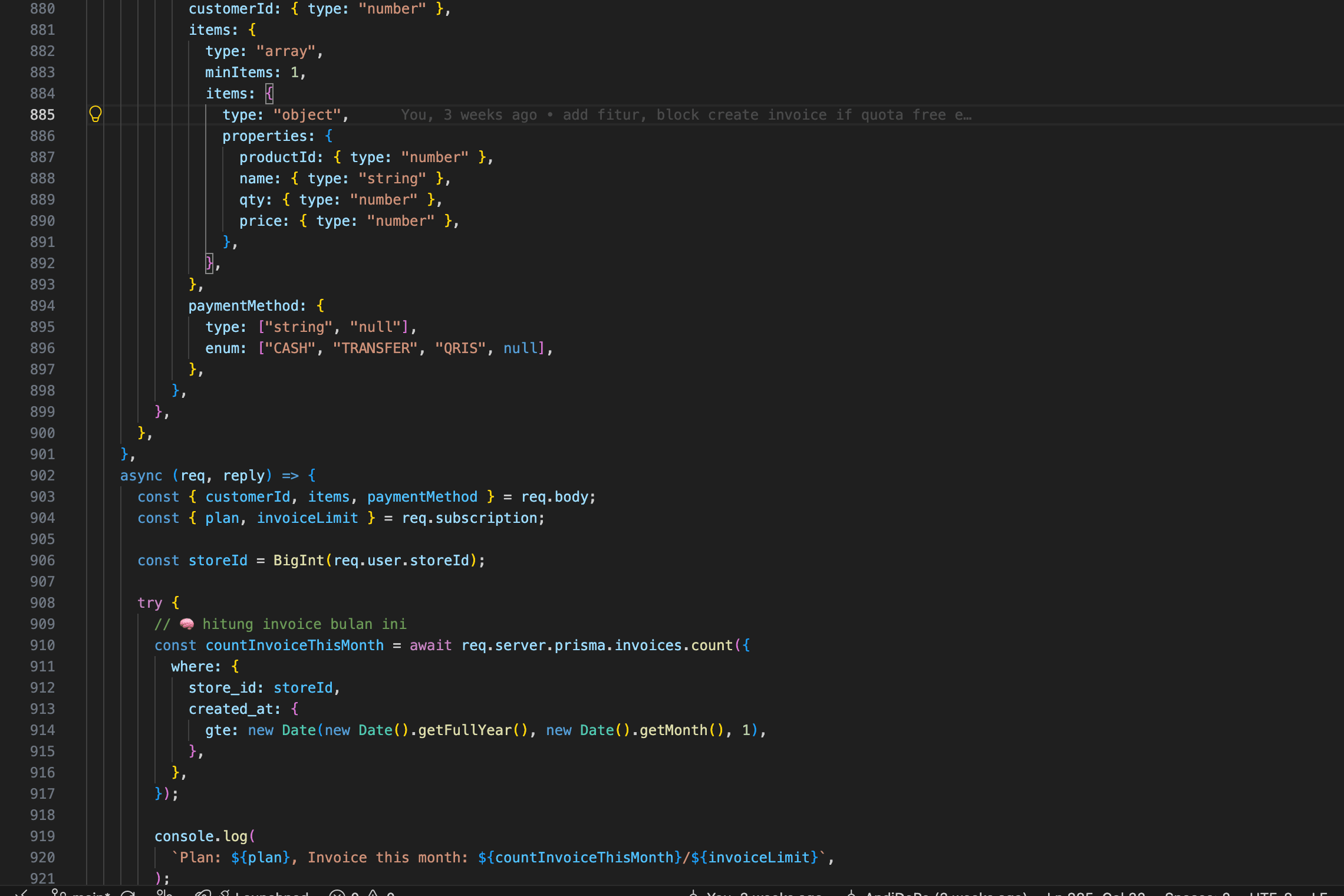Screen dimensions: 1344x896
Task: Click line number 880 in the gutter
Action: tap(42, 9)
